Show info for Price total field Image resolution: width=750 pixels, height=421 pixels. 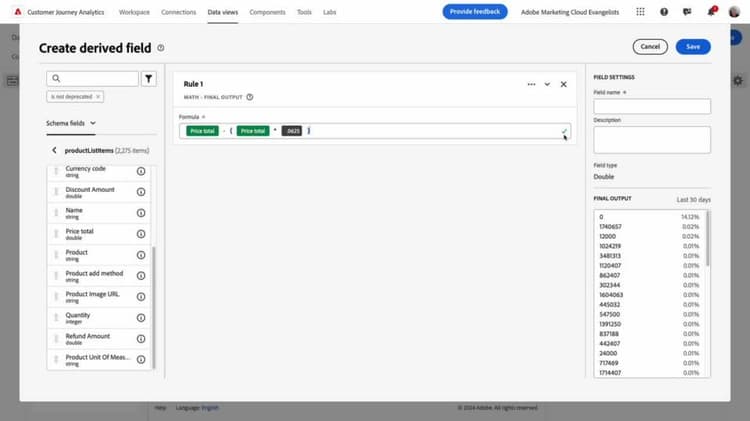[x=141, y=234]
